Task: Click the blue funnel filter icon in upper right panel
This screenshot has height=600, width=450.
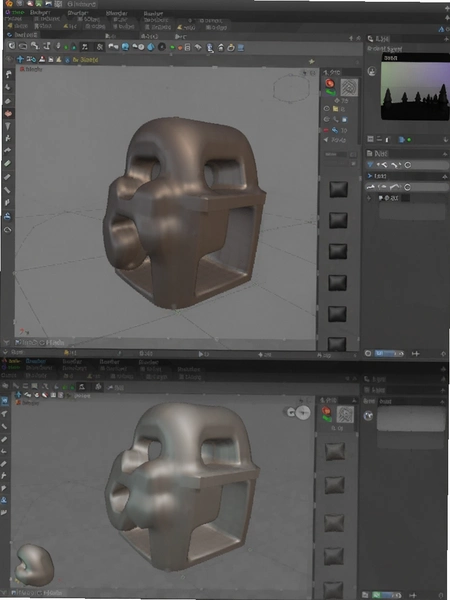Action: (x=370, y=165)
